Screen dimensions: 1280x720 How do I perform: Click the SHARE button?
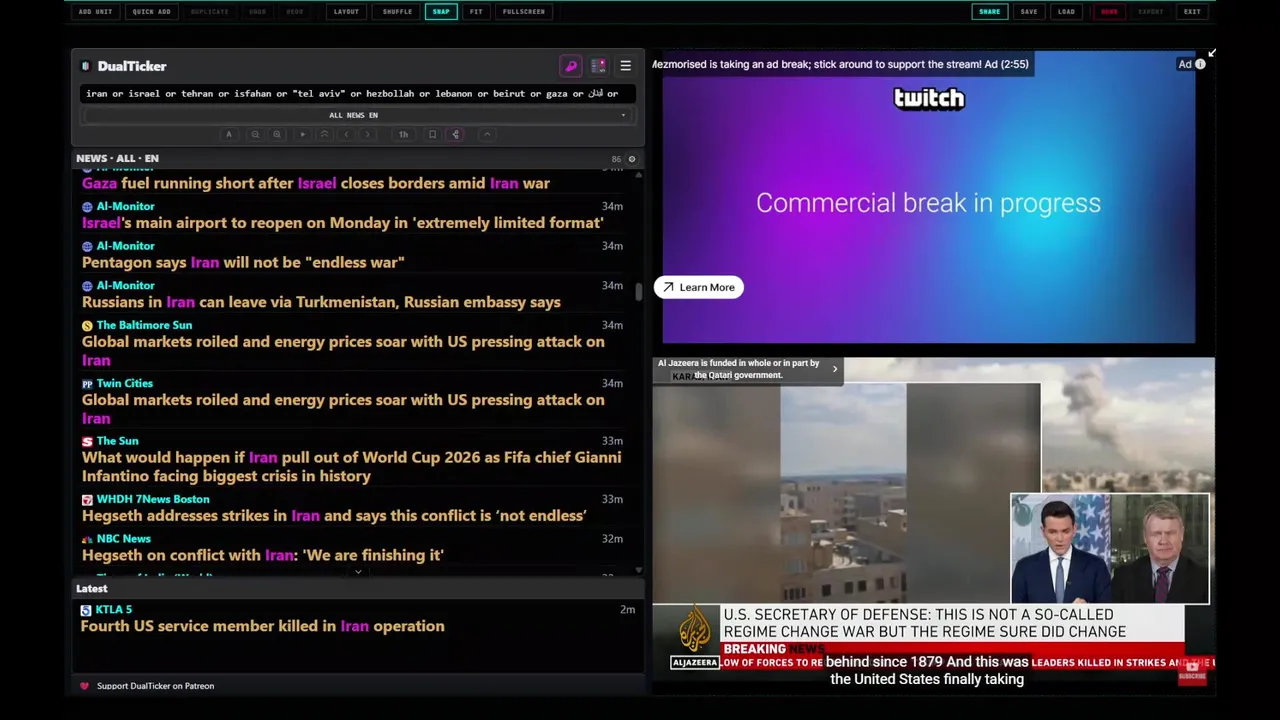click(x=989, y=12)
